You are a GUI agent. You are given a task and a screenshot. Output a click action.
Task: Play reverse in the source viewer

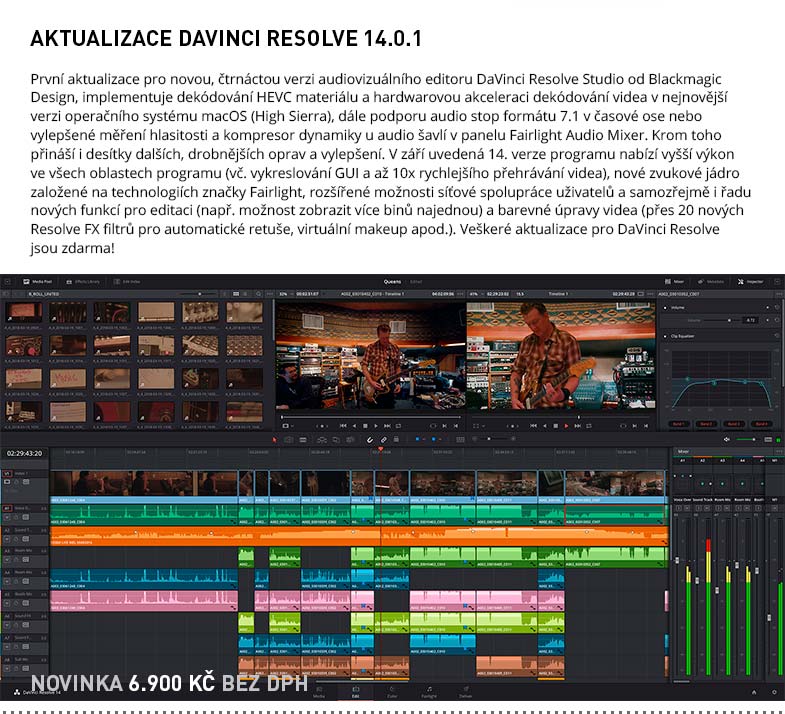coord(354,426)
